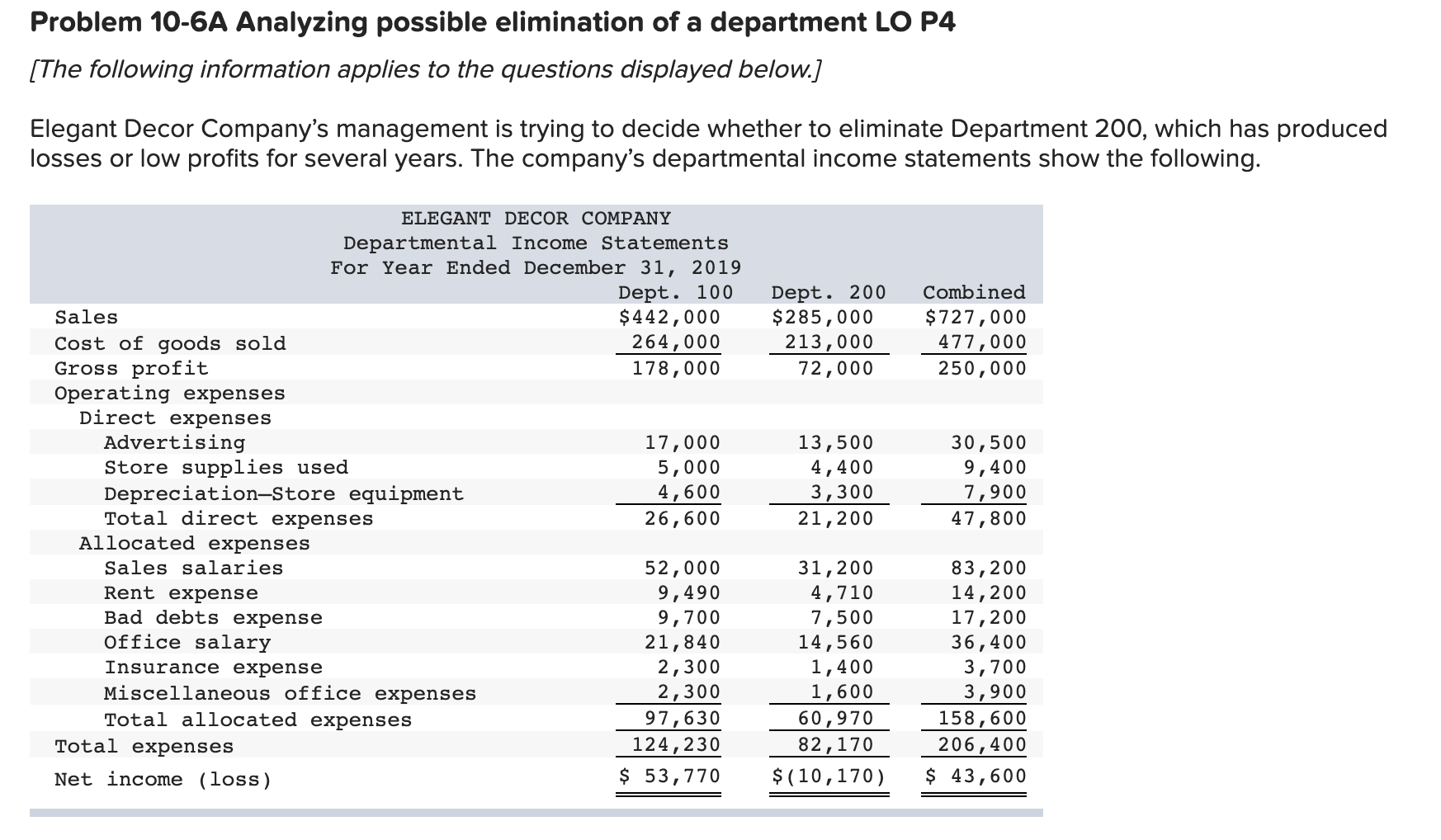Click the 'Sales' row label
This screenshot has width=1441, height=840.
(86, 318)
